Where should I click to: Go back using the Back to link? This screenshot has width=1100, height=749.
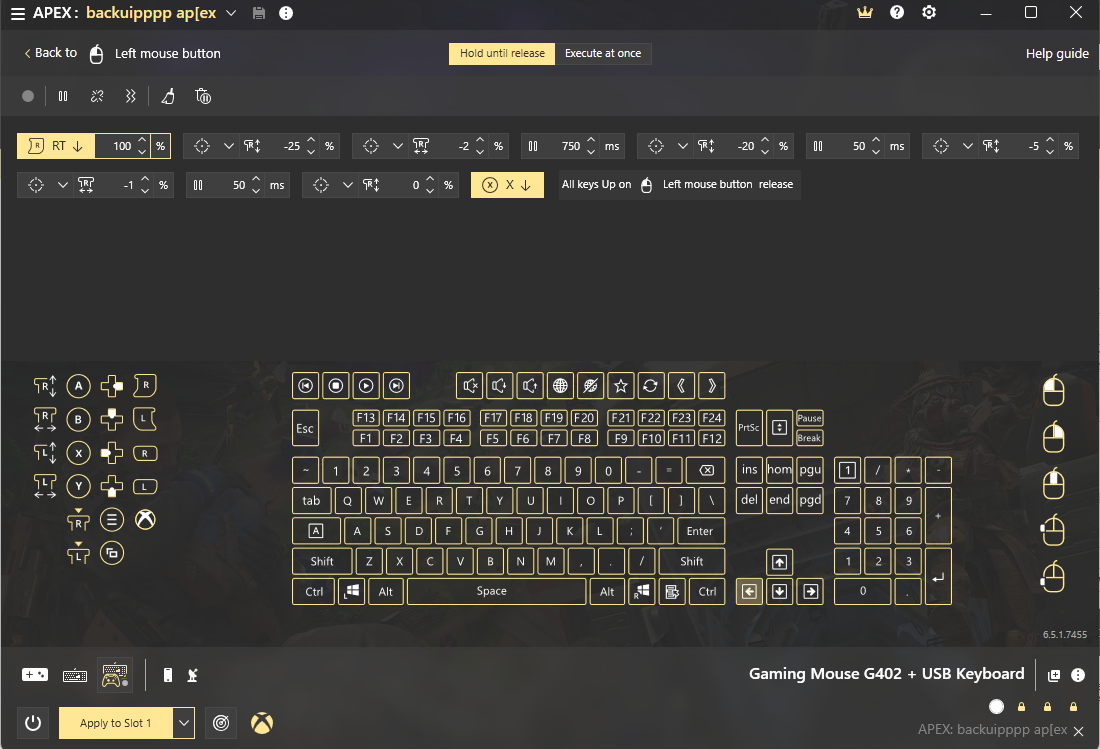(x=50, y=53)
